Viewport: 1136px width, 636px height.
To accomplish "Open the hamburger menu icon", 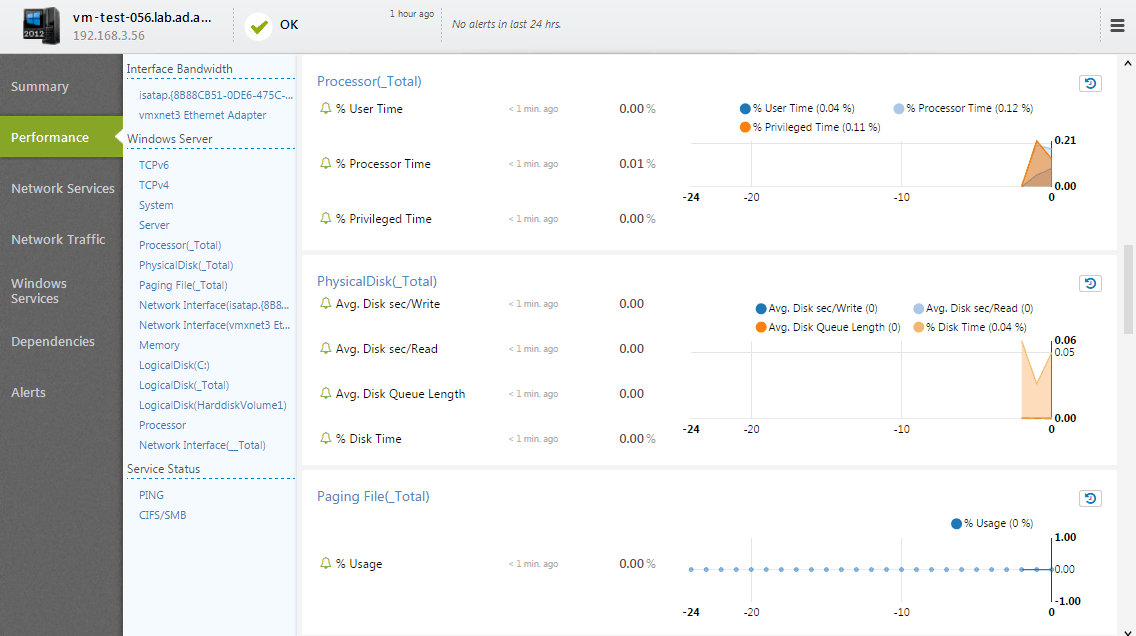I will pos(1117,25).
